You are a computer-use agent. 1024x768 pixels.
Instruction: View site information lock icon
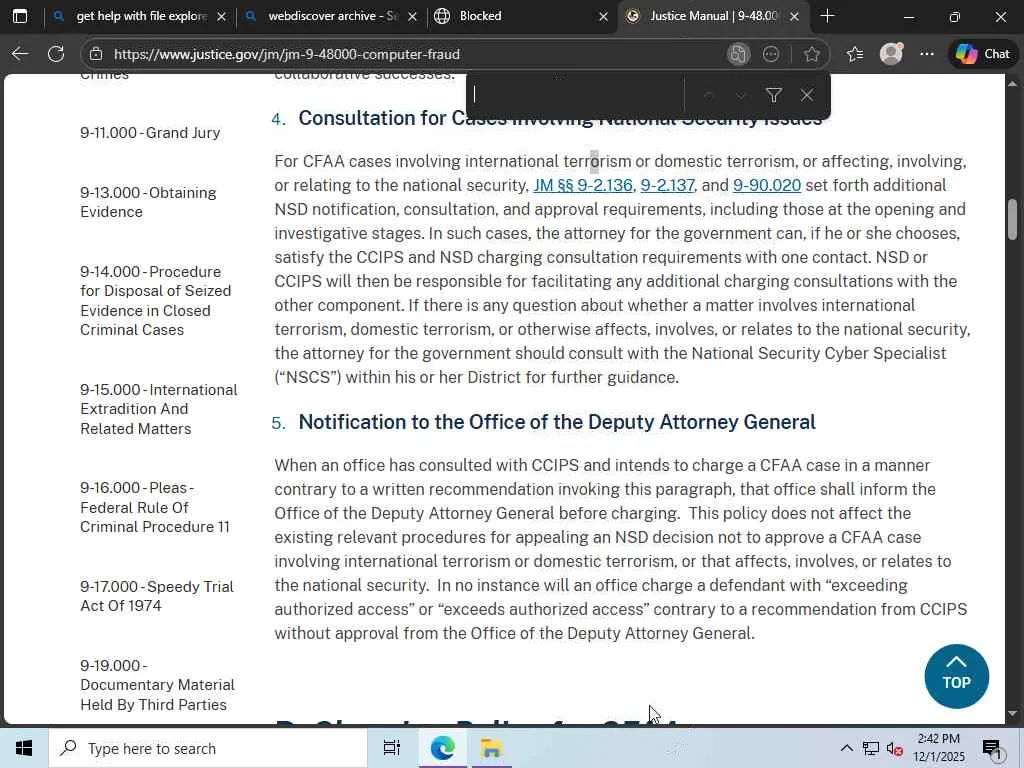pos(96,54)
